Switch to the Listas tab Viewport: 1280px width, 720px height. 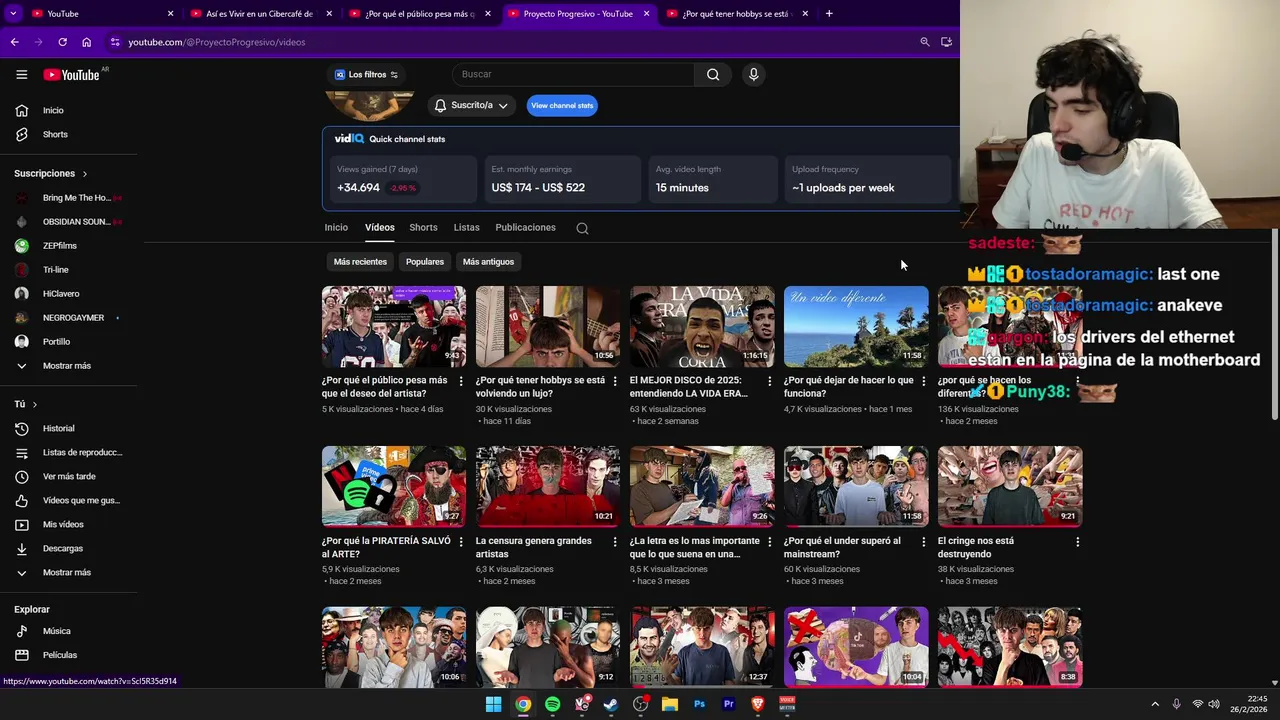[466, 227]
